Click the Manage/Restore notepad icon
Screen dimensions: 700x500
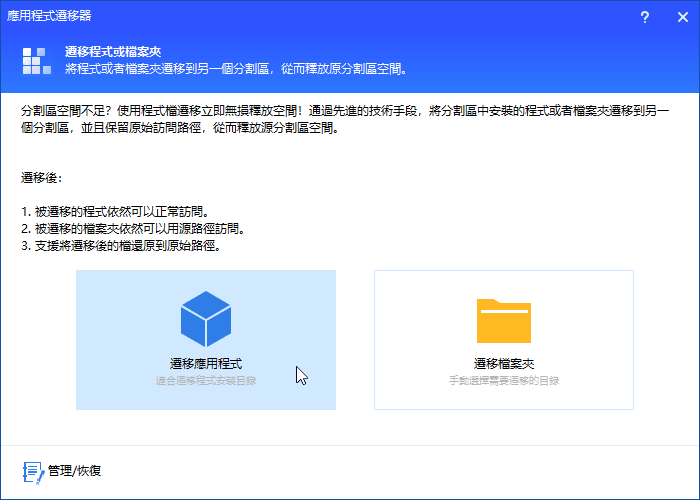click(33, 473)
